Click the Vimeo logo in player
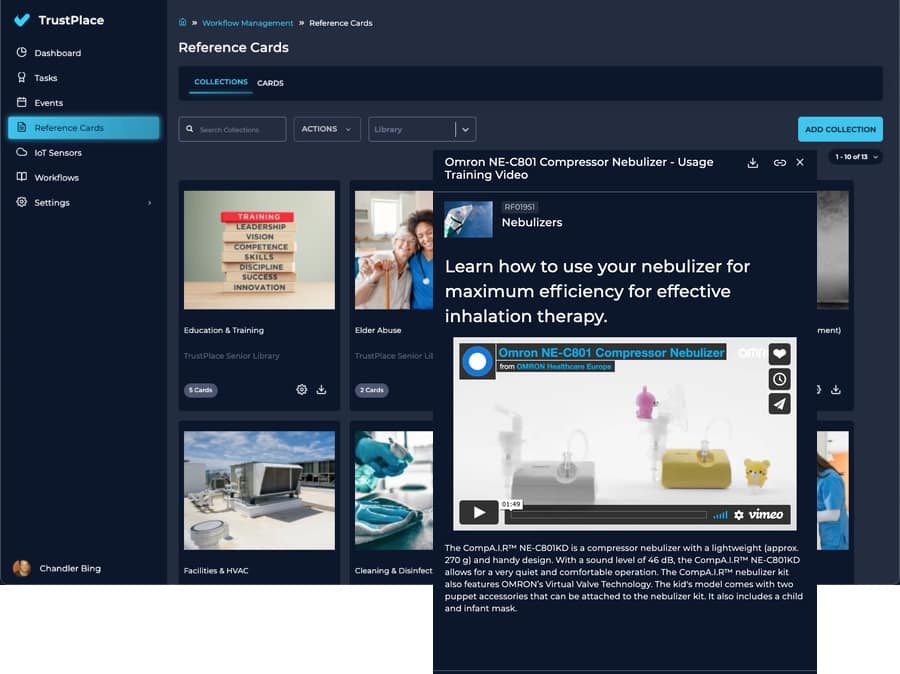This screenshot has height=674, width=900. (766, 514)
